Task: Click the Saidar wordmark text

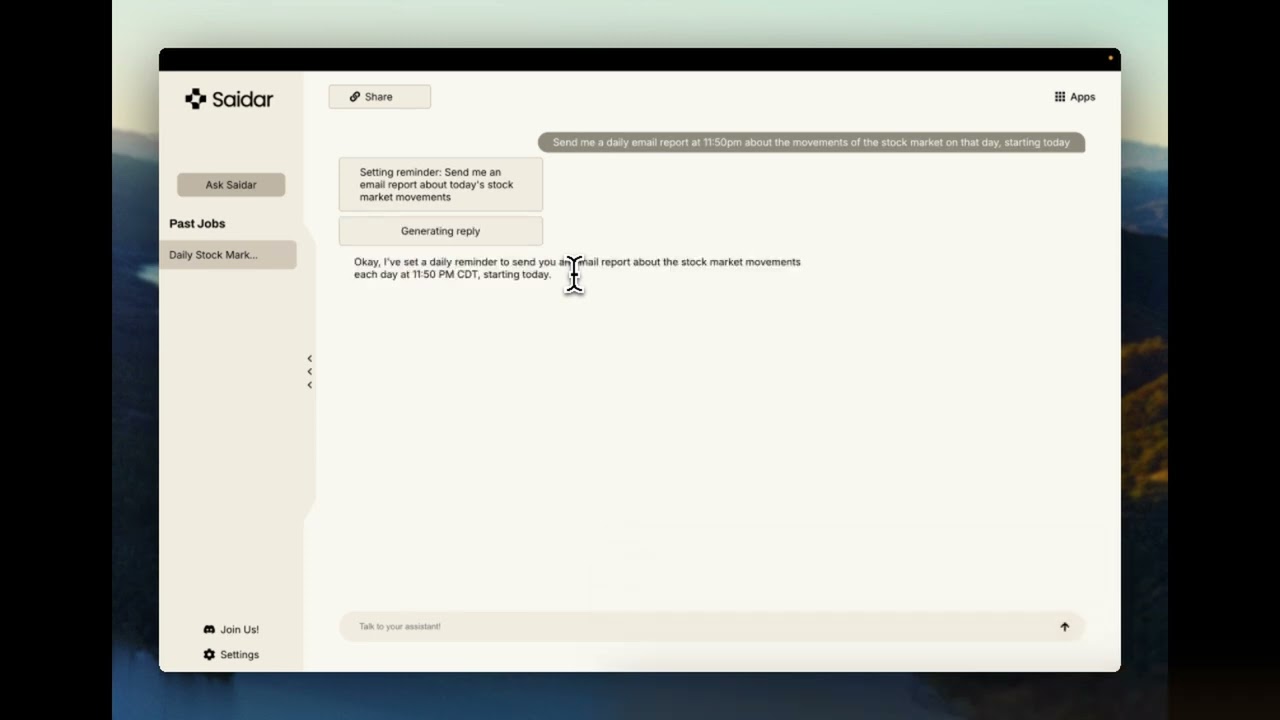Action: [x=242, y=99]
